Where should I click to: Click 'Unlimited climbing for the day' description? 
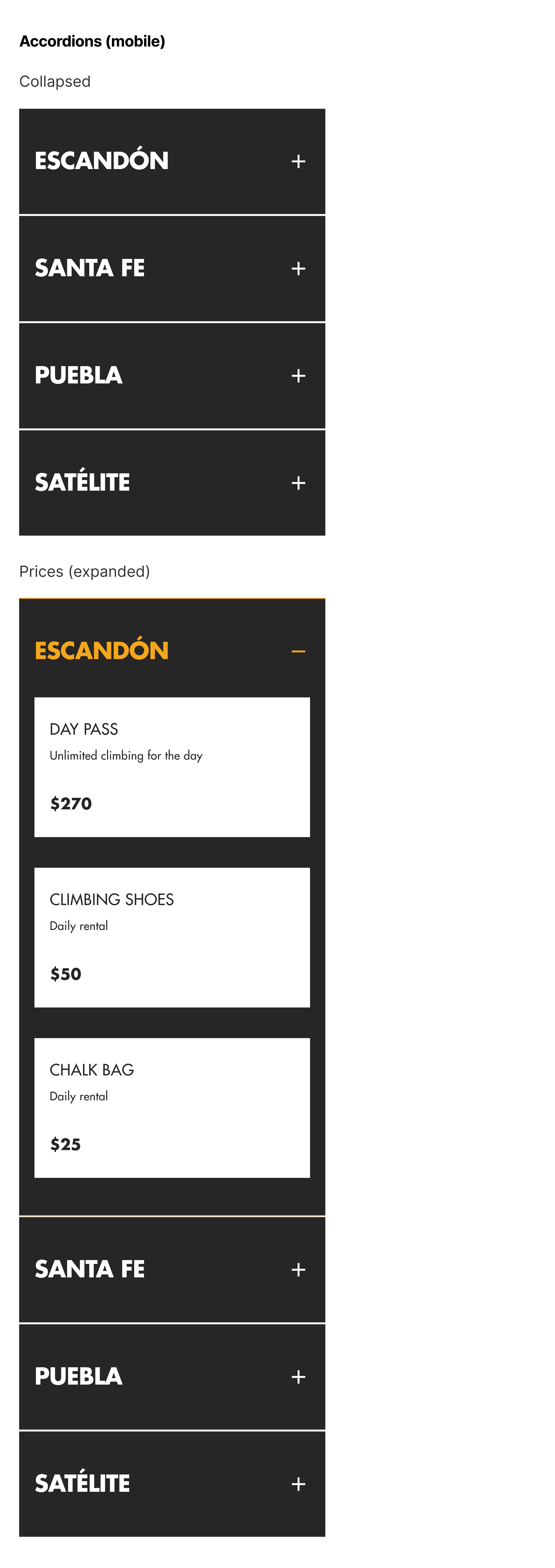pyautogui.click(x=126, y=755)
